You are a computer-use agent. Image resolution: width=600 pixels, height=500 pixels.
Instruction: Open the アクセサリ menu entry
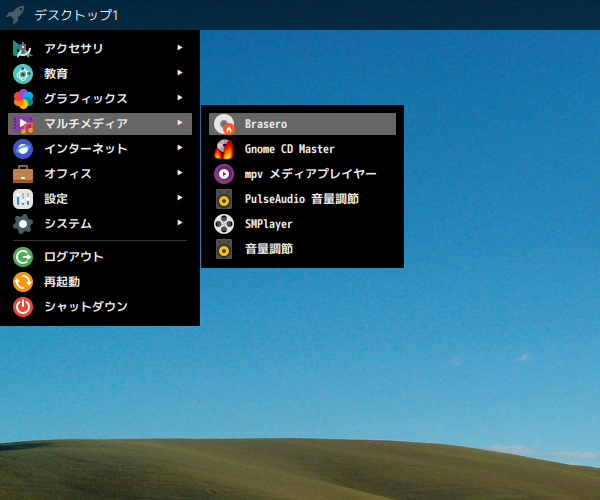tap(100, 49)
